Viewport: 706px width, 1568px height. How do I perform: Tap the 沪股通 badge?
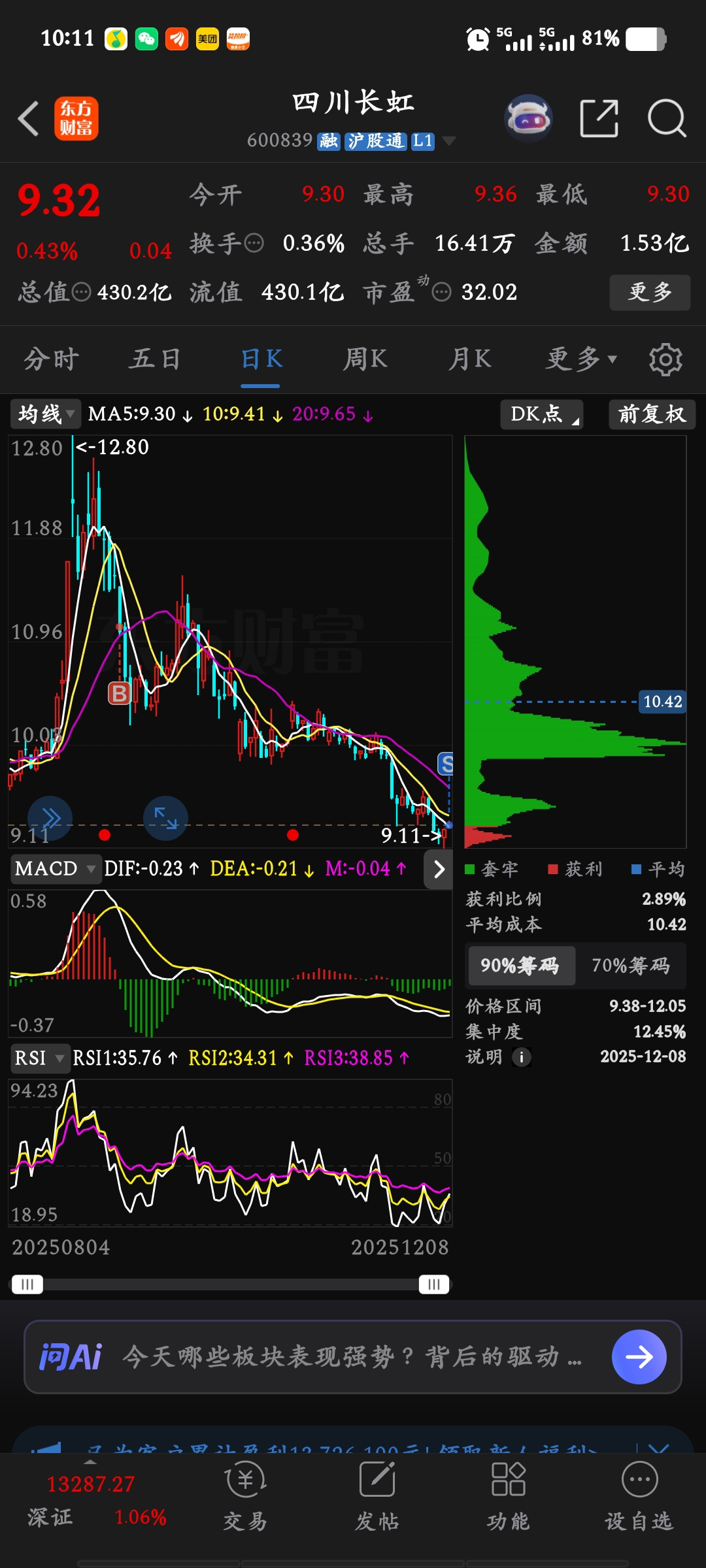coord(376,141)
